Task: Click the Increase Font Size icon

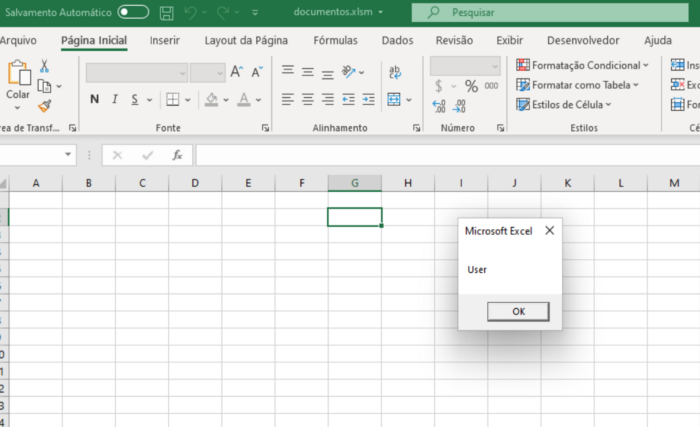Action: click(237, 71)
